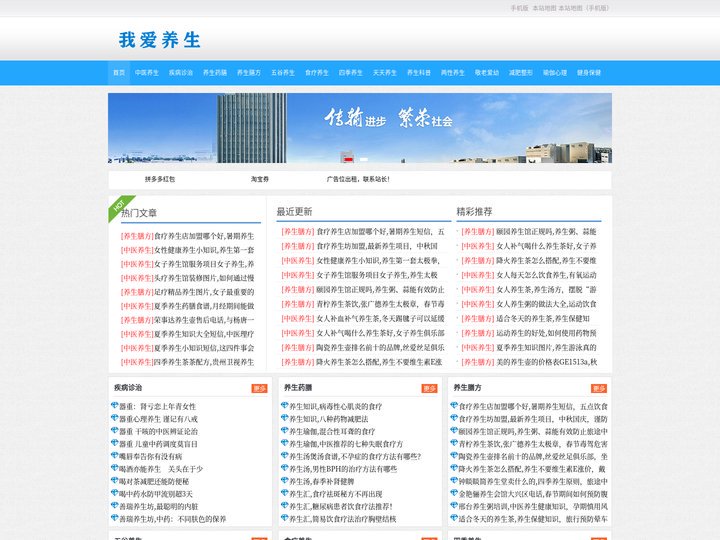The image size is (720, 540).
Task: Click diamond icon beside 养生知识,八种药物减肥法
Action: click(x=285, y=418)
